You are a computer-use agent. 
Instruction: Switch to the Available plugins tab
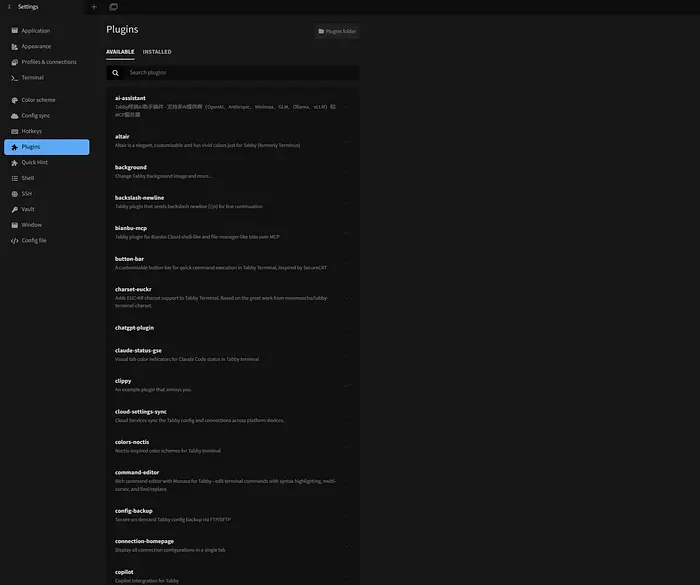pyautogui.click(x=120, y=52)
